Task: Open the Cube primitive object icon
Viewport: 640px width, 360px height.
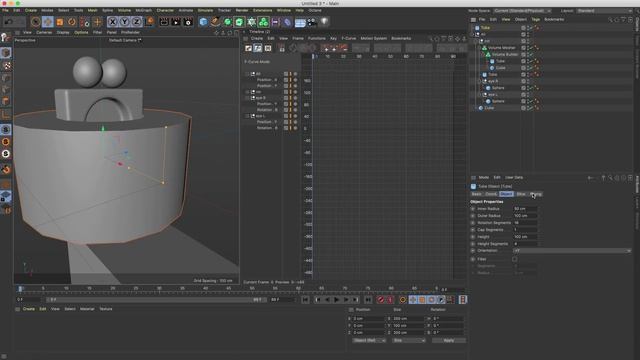Action: [x=203, y=22]
